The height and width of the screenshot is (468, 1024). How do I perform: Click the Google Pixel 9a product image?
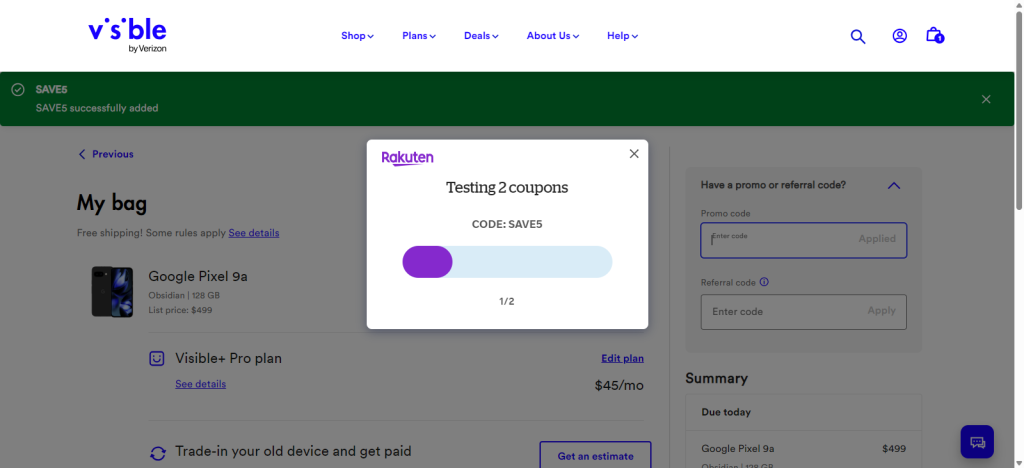click(112, 292)
